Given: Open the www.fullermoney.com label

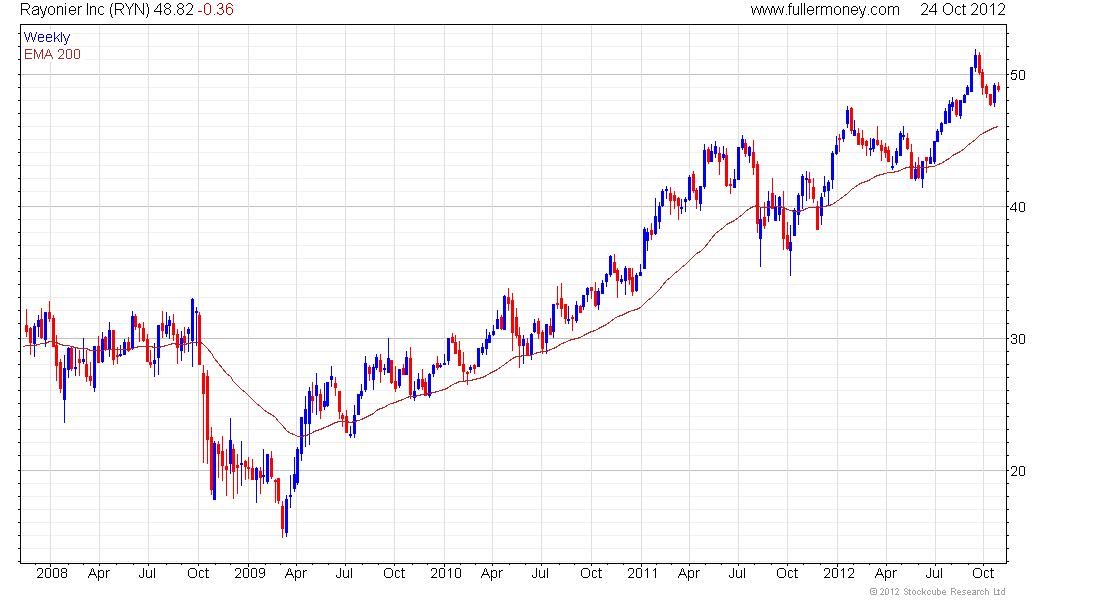Looking at the screenshot, I should [x=825, y=10].
